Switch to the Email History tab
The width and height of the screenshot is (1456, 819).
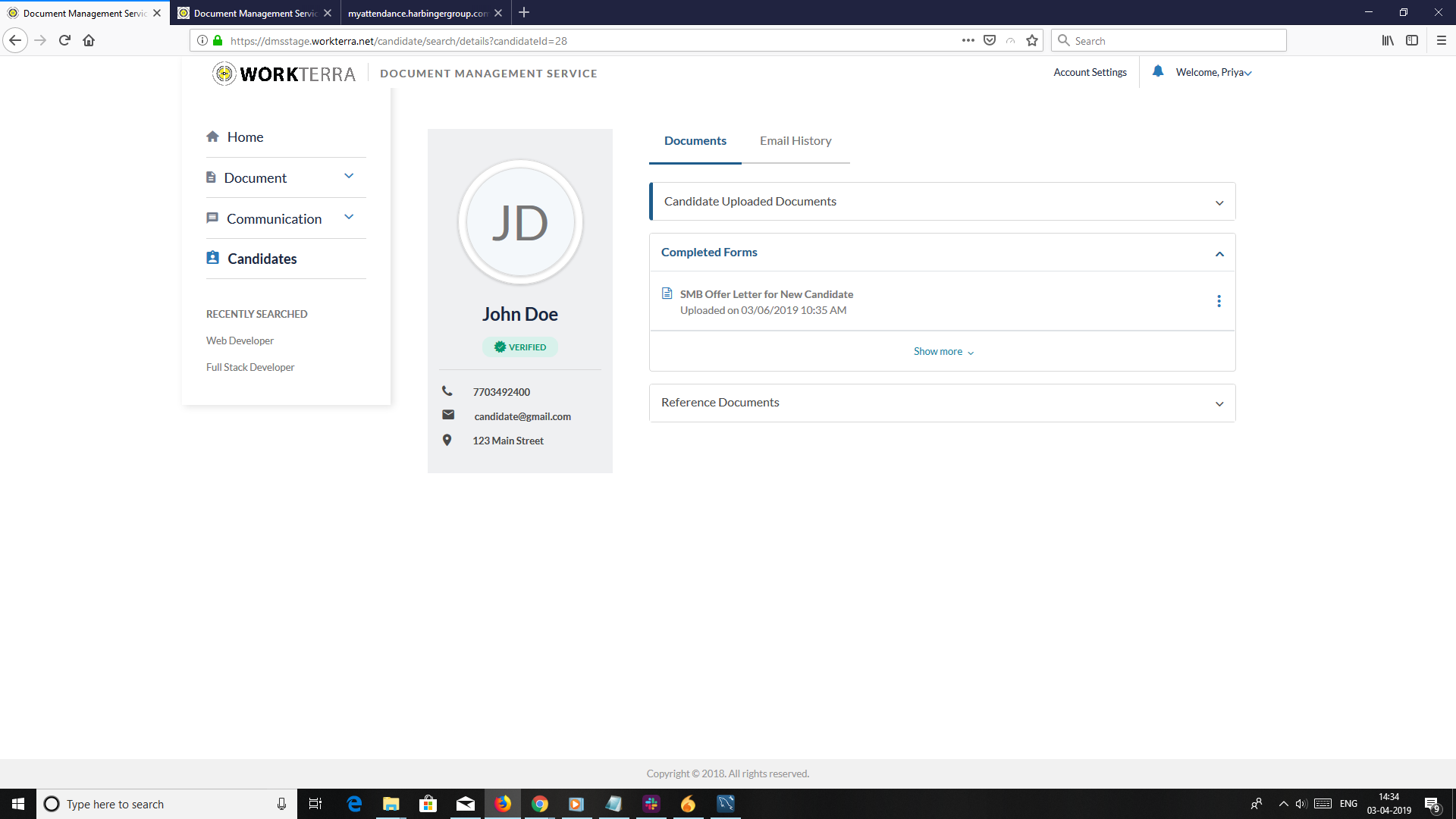click(795, 141)
